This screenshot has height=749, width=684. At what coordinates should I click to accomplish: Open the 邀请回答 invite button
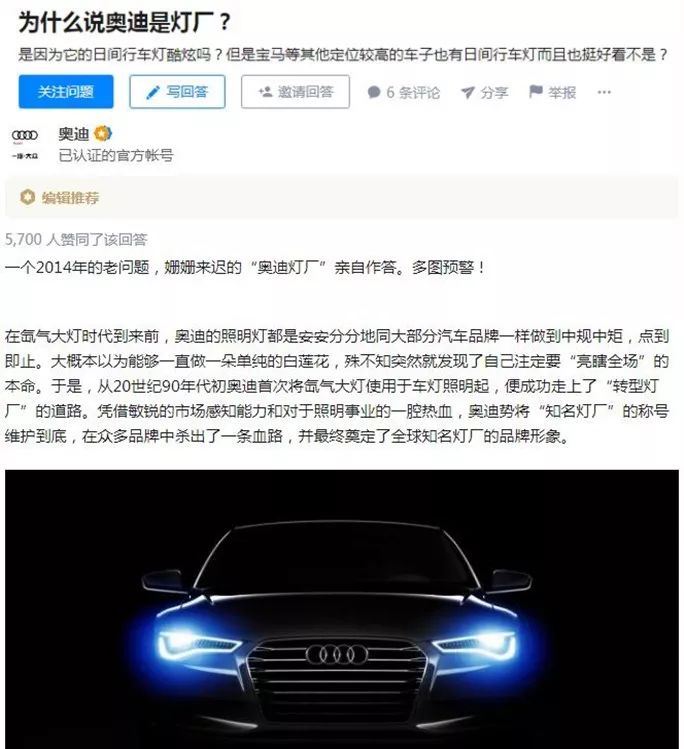coord(295,92)
